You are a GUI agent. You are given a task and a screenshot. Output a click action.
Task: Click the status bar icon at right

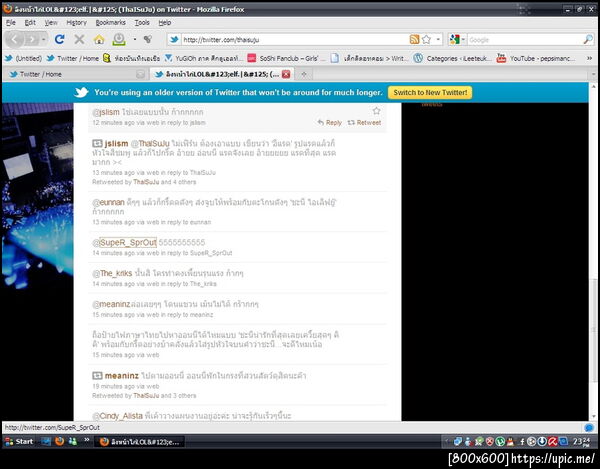tap(589, 427)
